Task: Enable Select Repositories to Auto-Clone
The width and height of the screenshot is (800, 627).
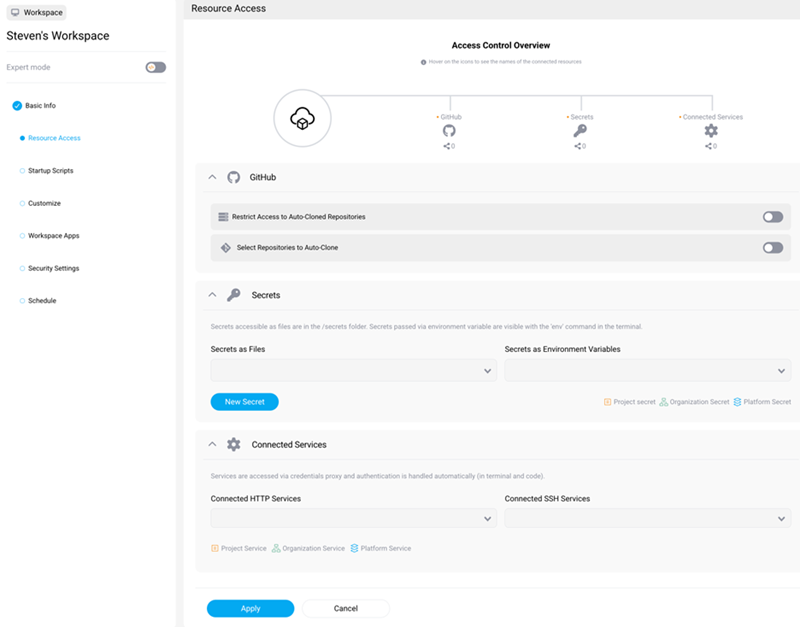Action: [x=772, y=247]
